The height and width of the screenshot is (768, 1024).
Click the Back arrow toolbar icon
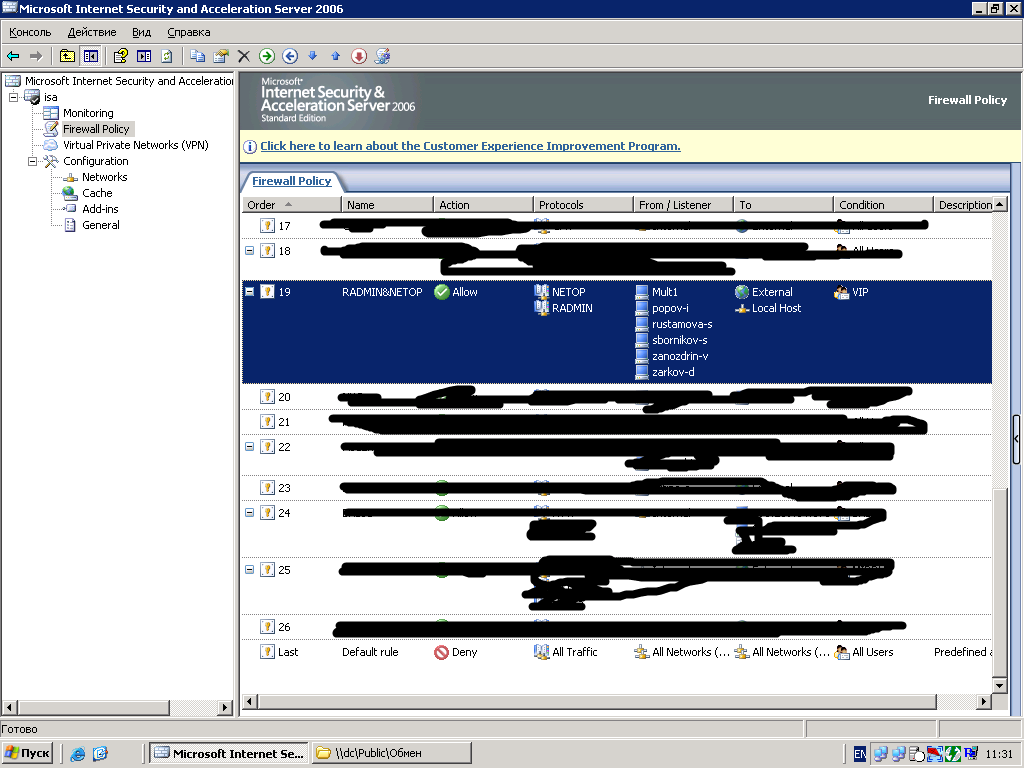(x=13, y=56)
